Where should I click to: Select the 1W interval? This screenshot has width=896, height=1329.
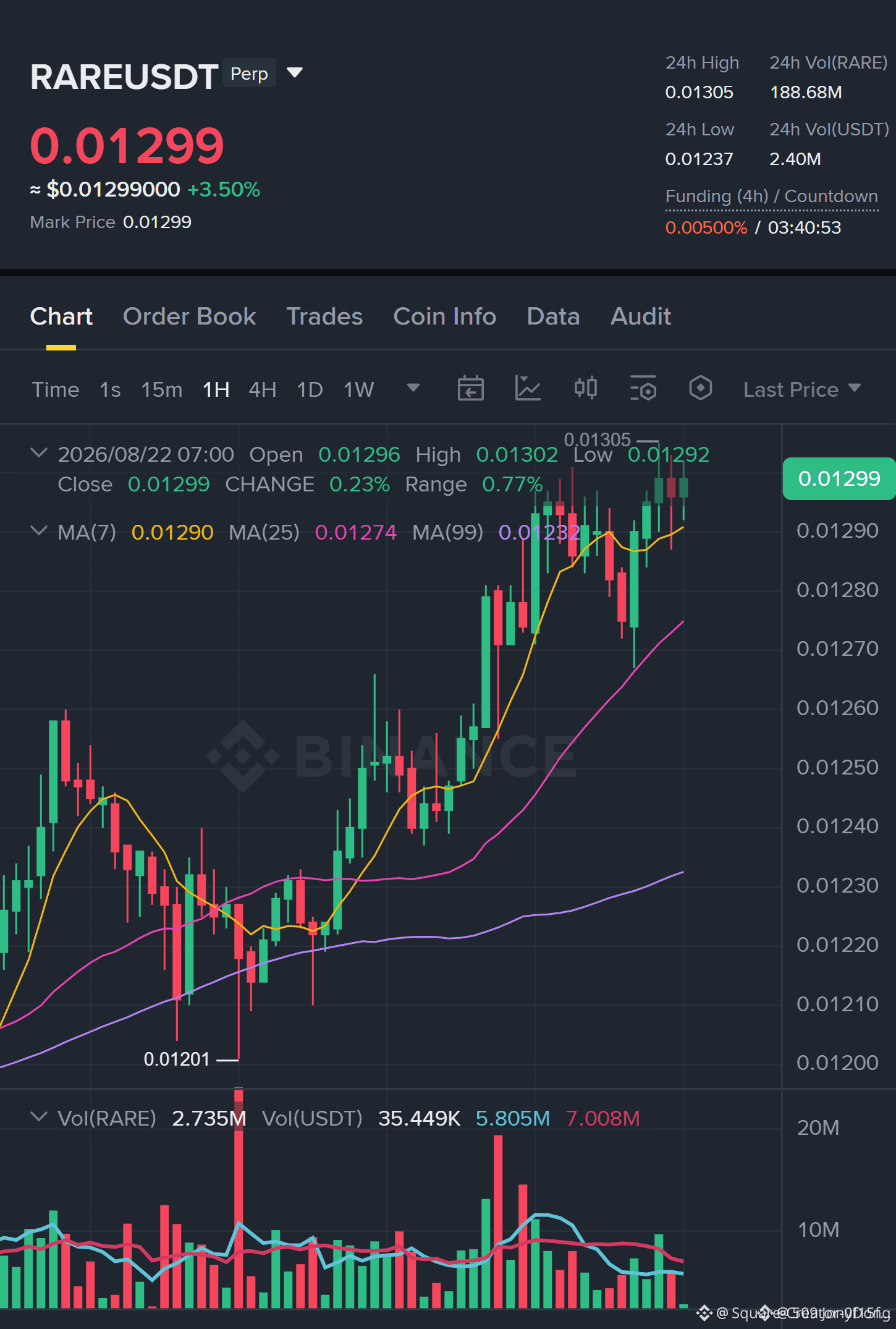pyautogui.click(x=359, y=389)
